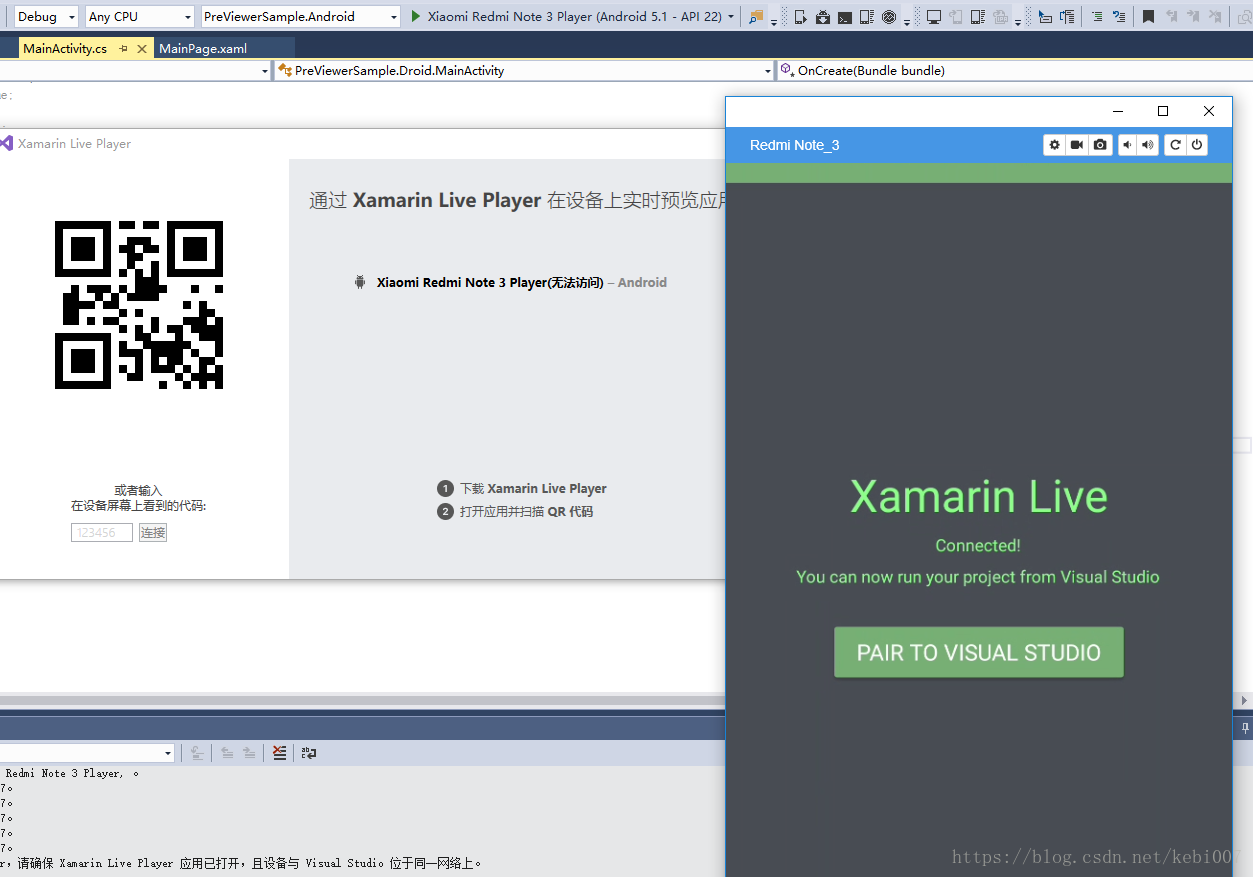Click the pin icon on Output panel
Image resolution: width=1253 pixels, height=877 pixels.
tap(1245, 728)
